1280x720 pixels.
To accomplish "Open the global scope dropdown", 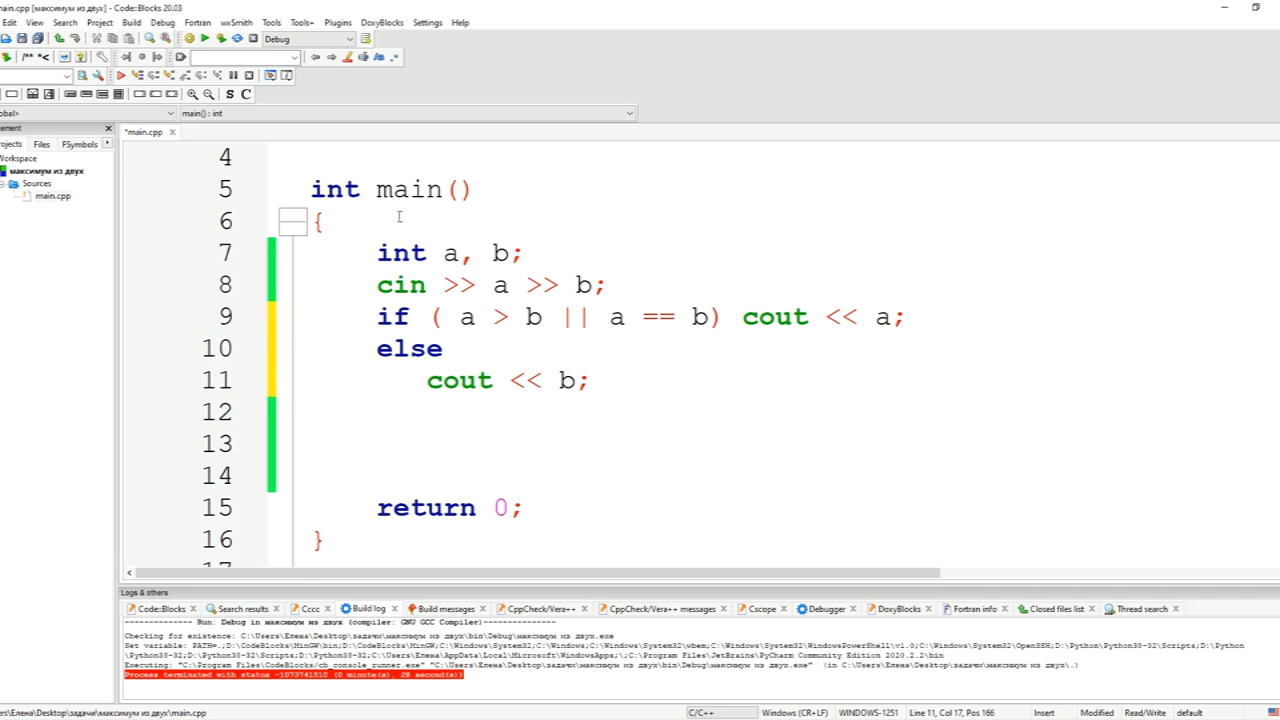I will (88, 113).
